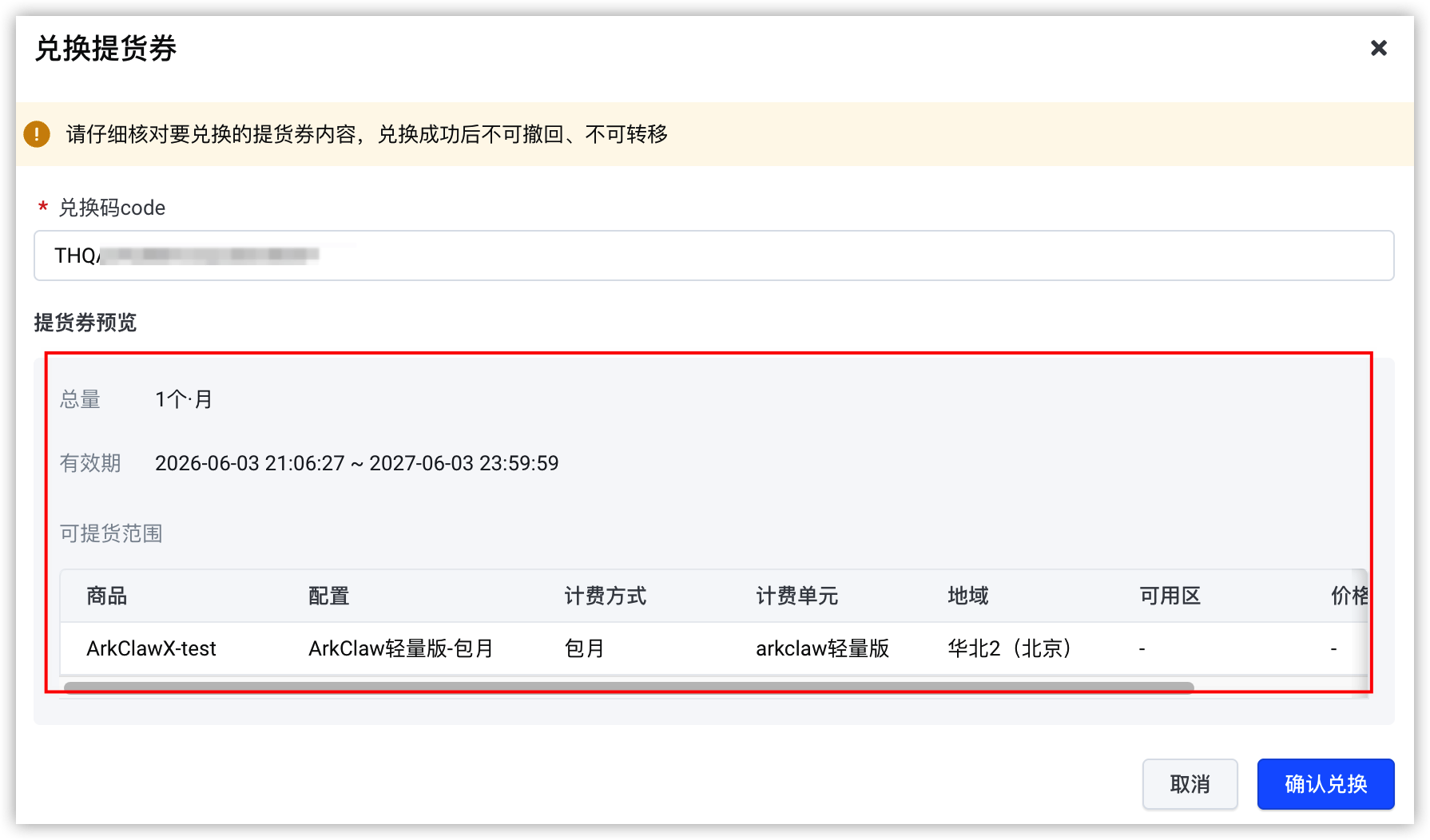This screenshot has height=840, width=1430.
Task: Close the 兑换提货券 dialog with X
Action: click(1378, 48)
